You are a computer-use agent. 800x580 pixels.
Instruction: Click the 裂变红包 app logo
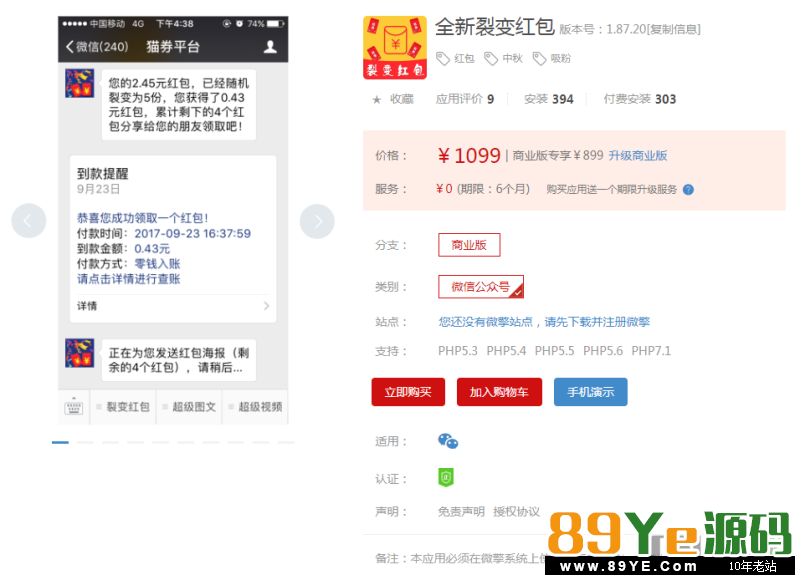click(394, 47)
